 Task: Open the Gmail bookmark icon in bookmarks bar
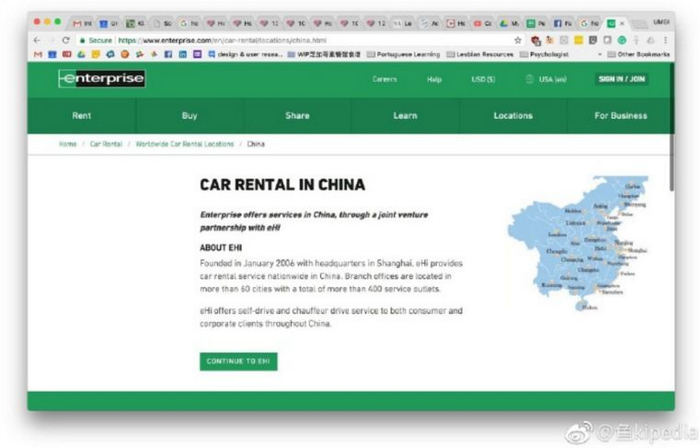tap(38, 54)
